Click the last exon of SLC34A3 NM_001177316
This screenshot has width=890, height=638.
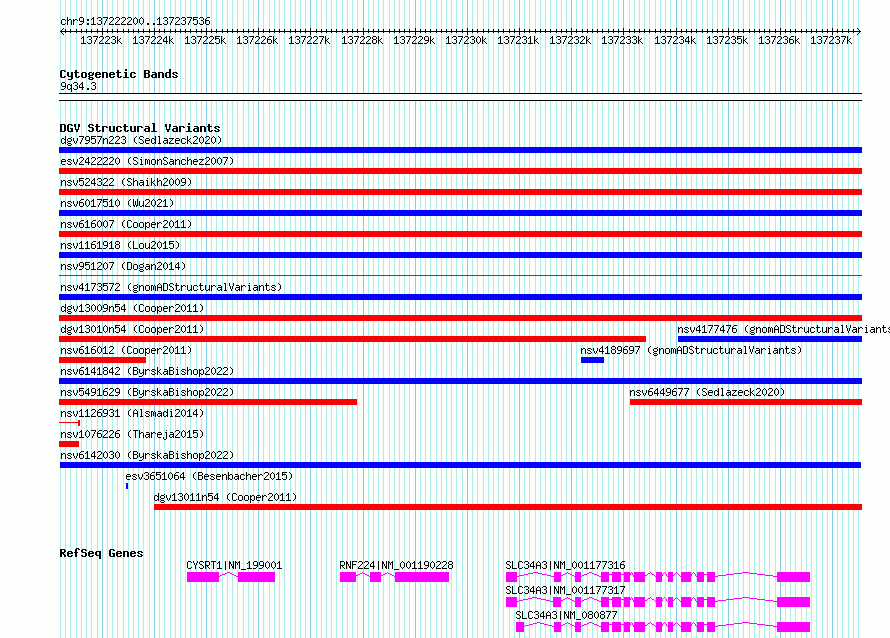pos(794,577)
